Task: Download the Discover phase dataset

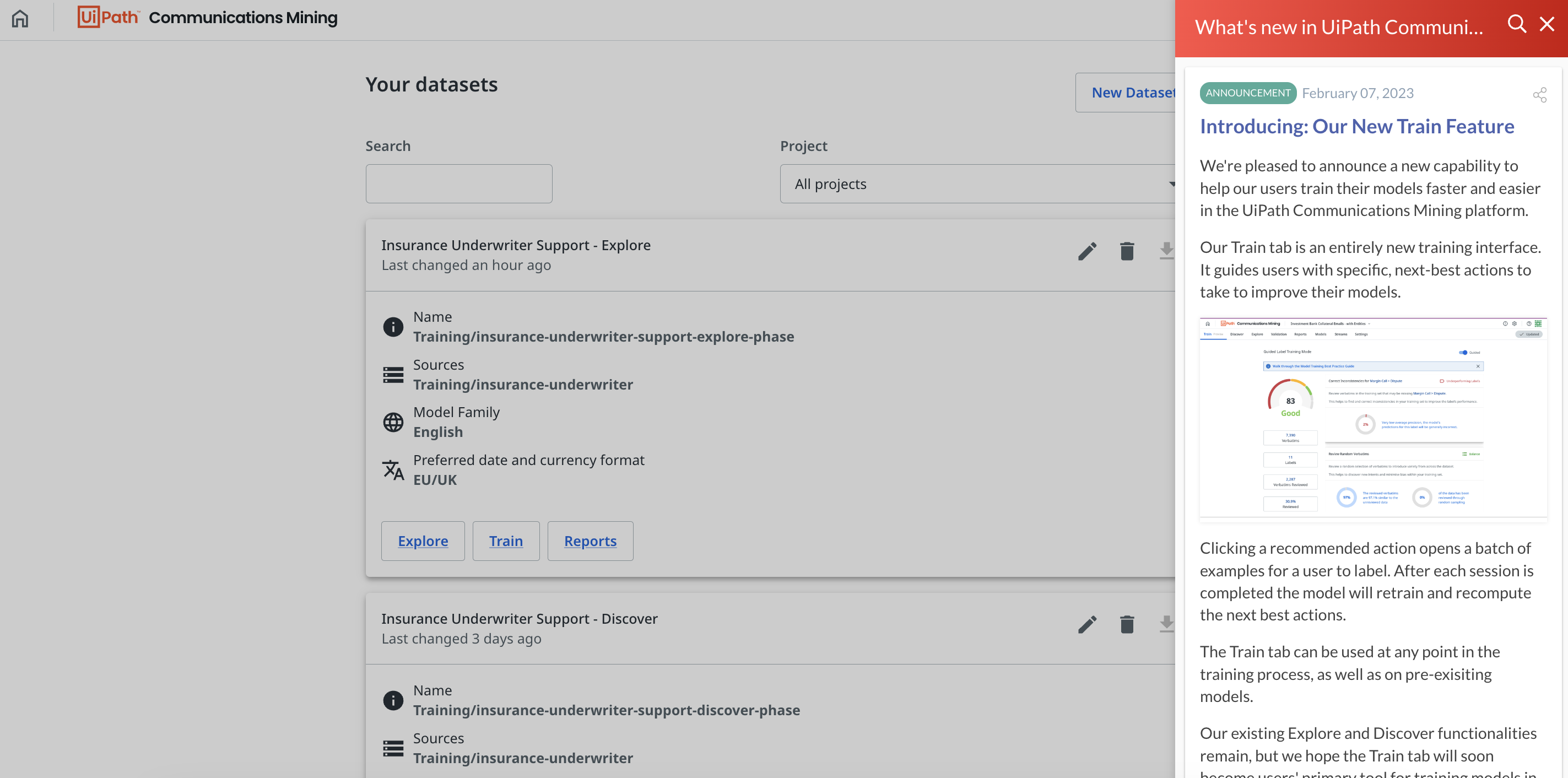Action: click(1166, 625)
